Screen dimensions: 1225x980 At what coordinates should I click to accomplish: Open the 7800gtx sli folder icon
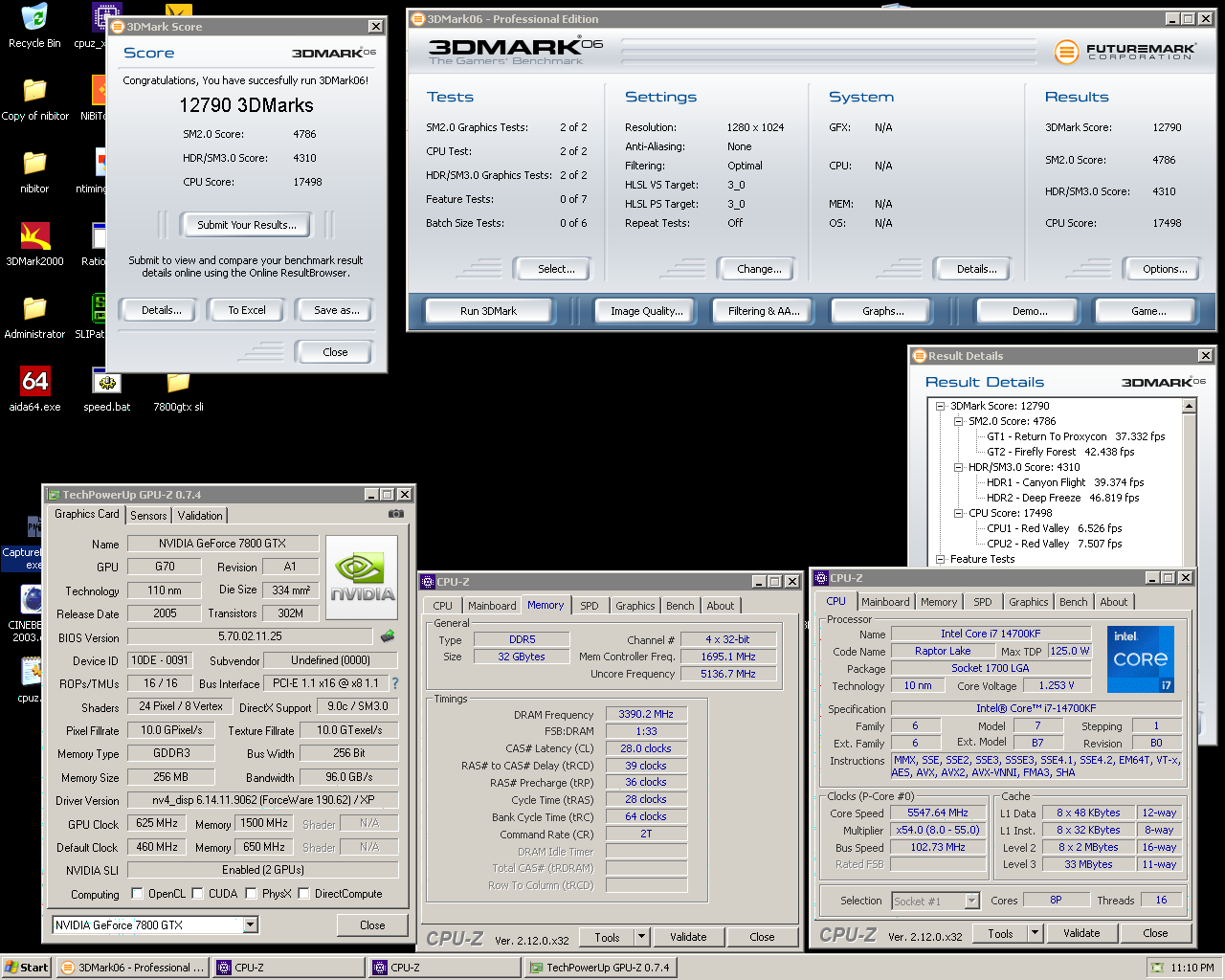(178, 390)
